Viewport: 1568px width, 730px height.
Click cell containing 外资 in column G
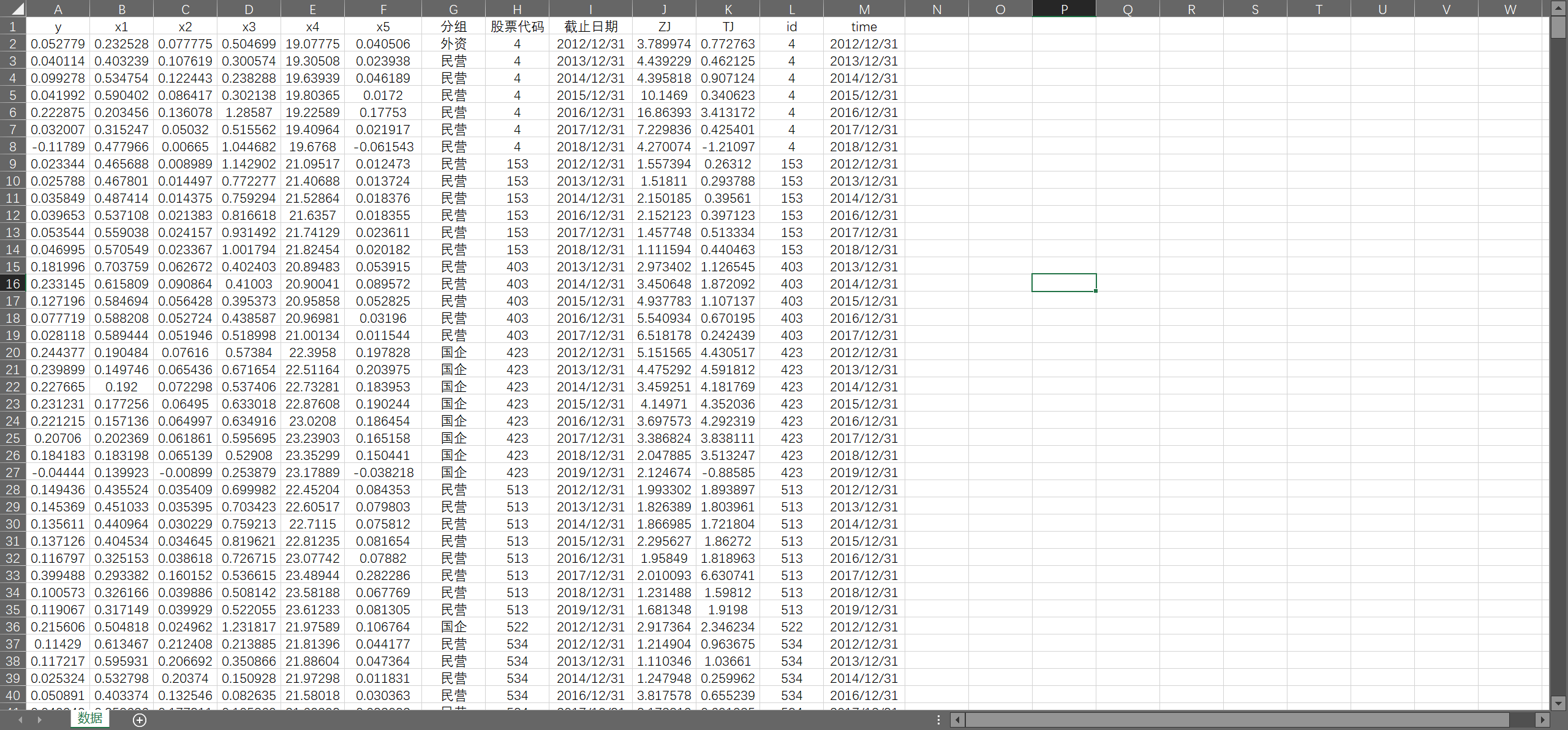pos(453,43)
